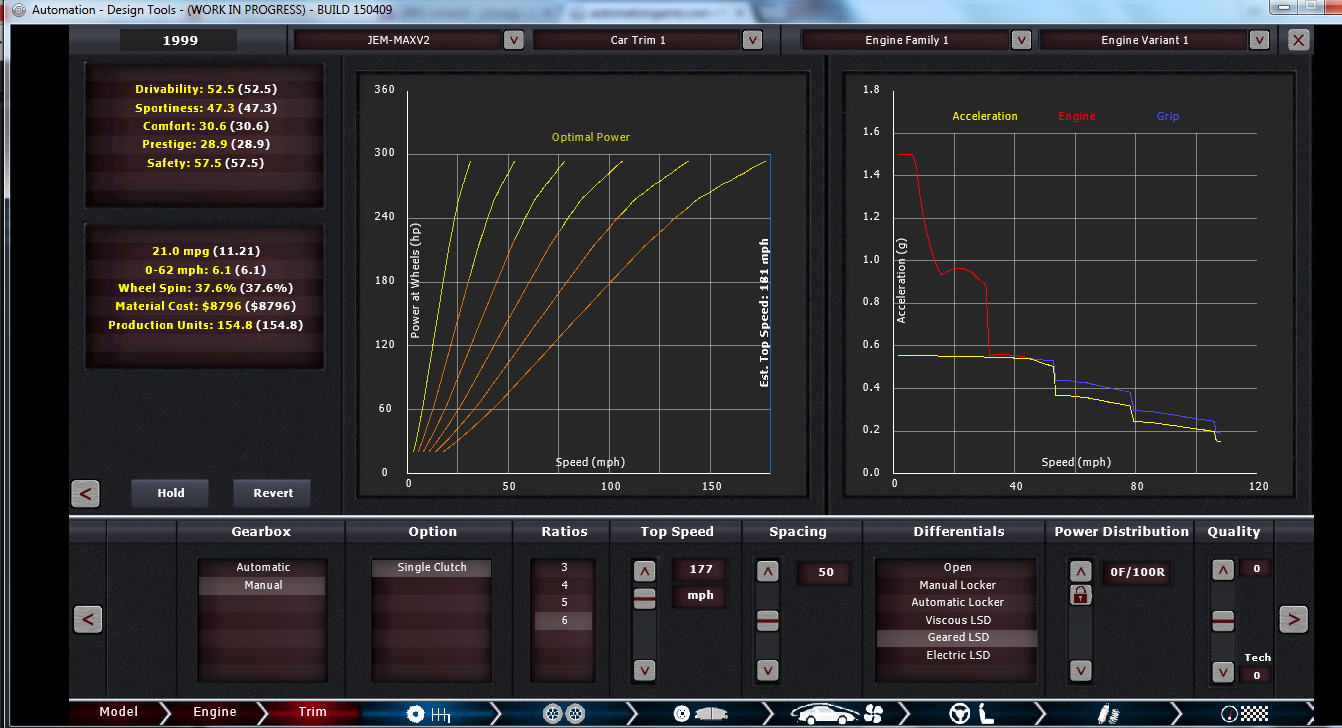Click the Hold button
Image resolution: width=1342 pixels, height=728 pixels.
click(171, 493)
